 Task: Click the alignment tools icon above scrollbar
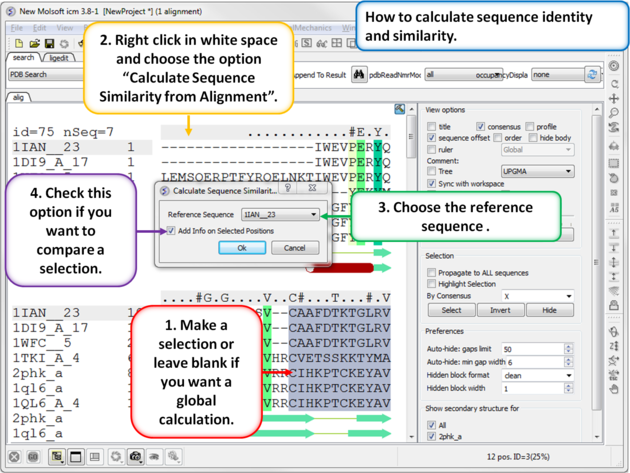point(399,109)
